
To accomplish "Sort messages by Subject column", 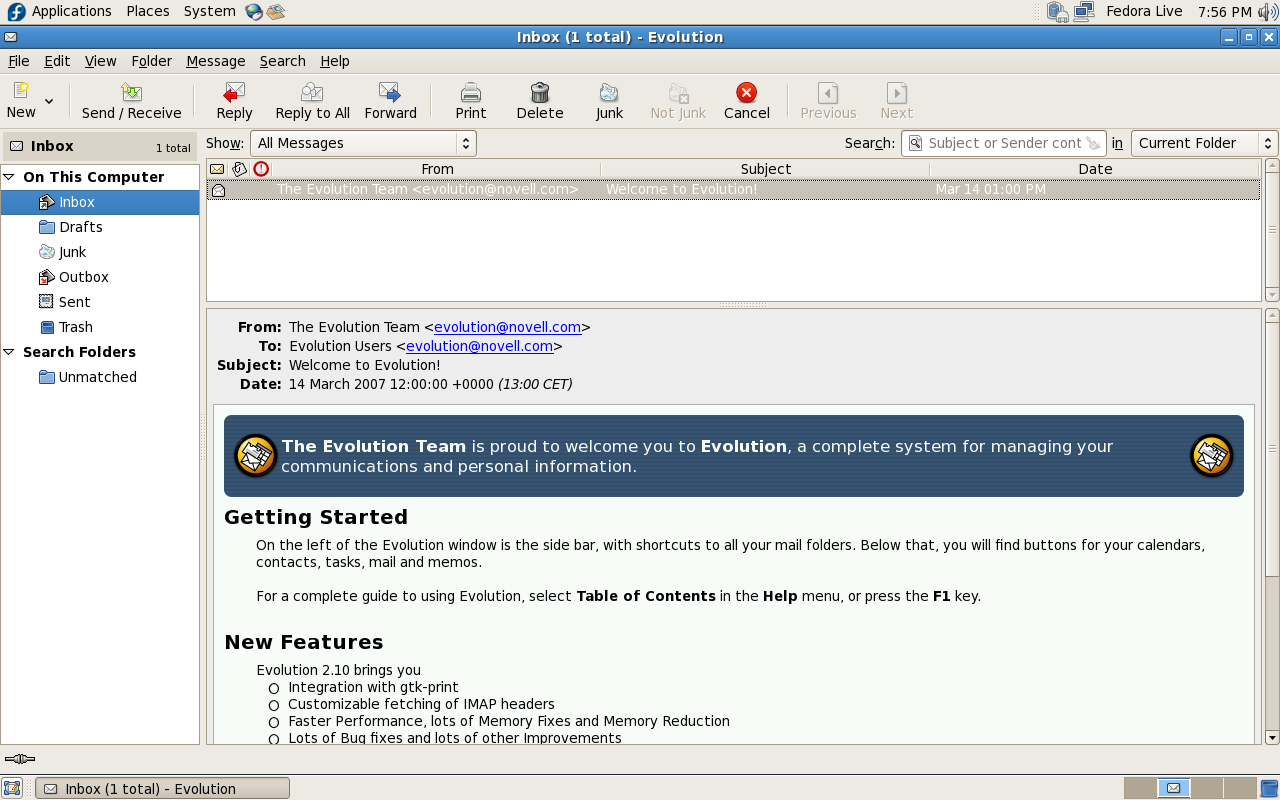I will pos(766,169).
